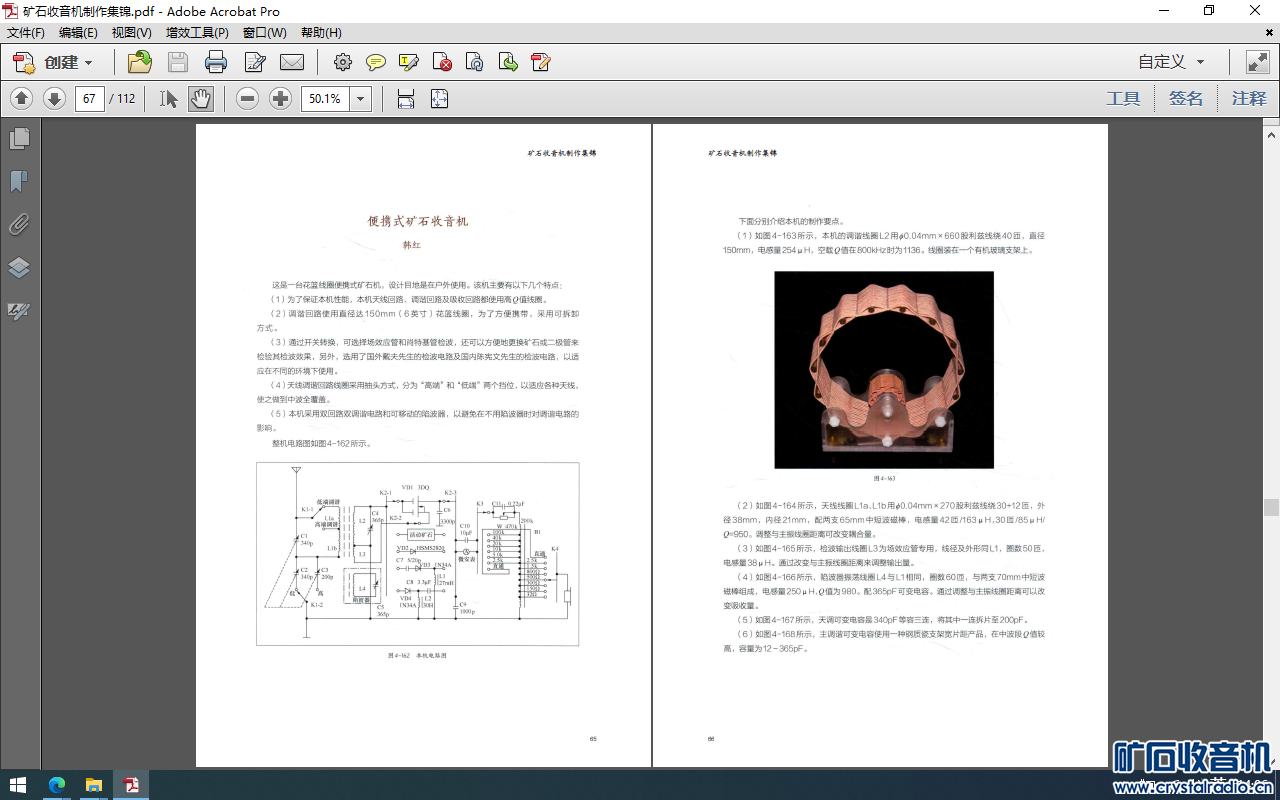
Task: Go to the next page arrow
Action: 55,98
